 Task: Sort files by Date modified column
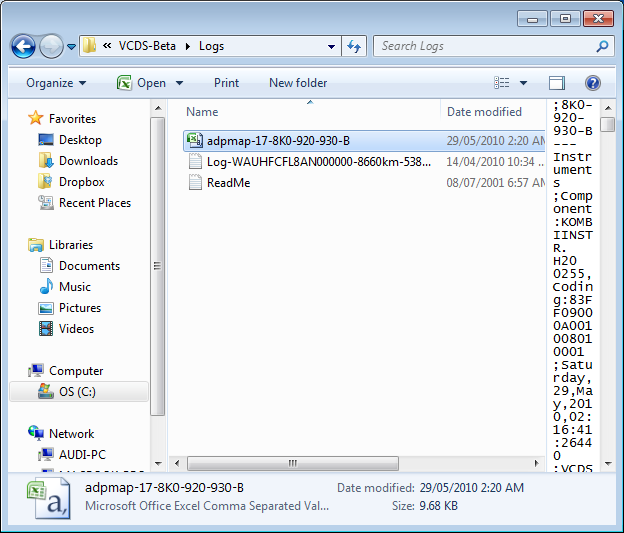point(490,112)
